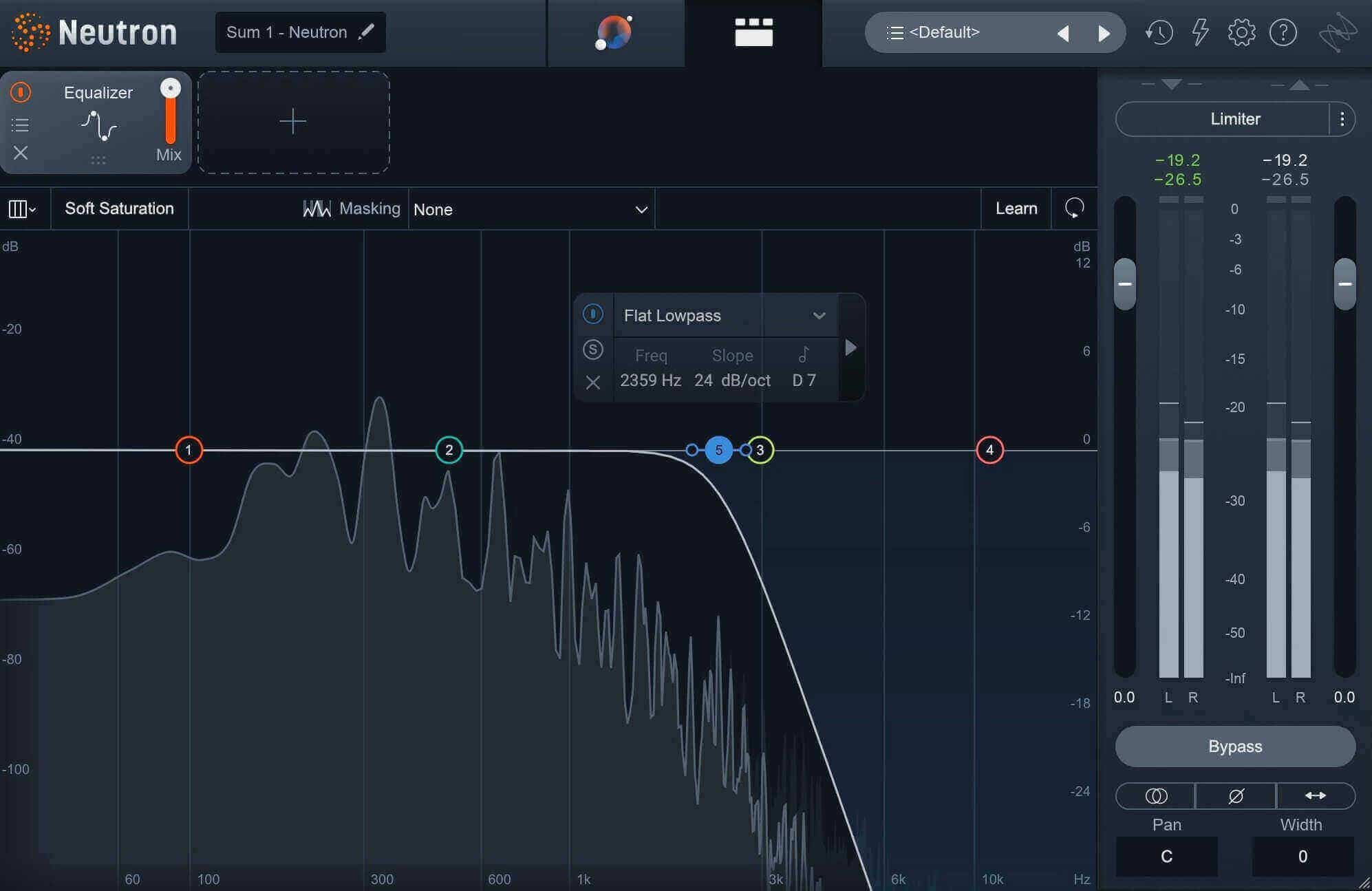Click the Pan value field C

1167,857
